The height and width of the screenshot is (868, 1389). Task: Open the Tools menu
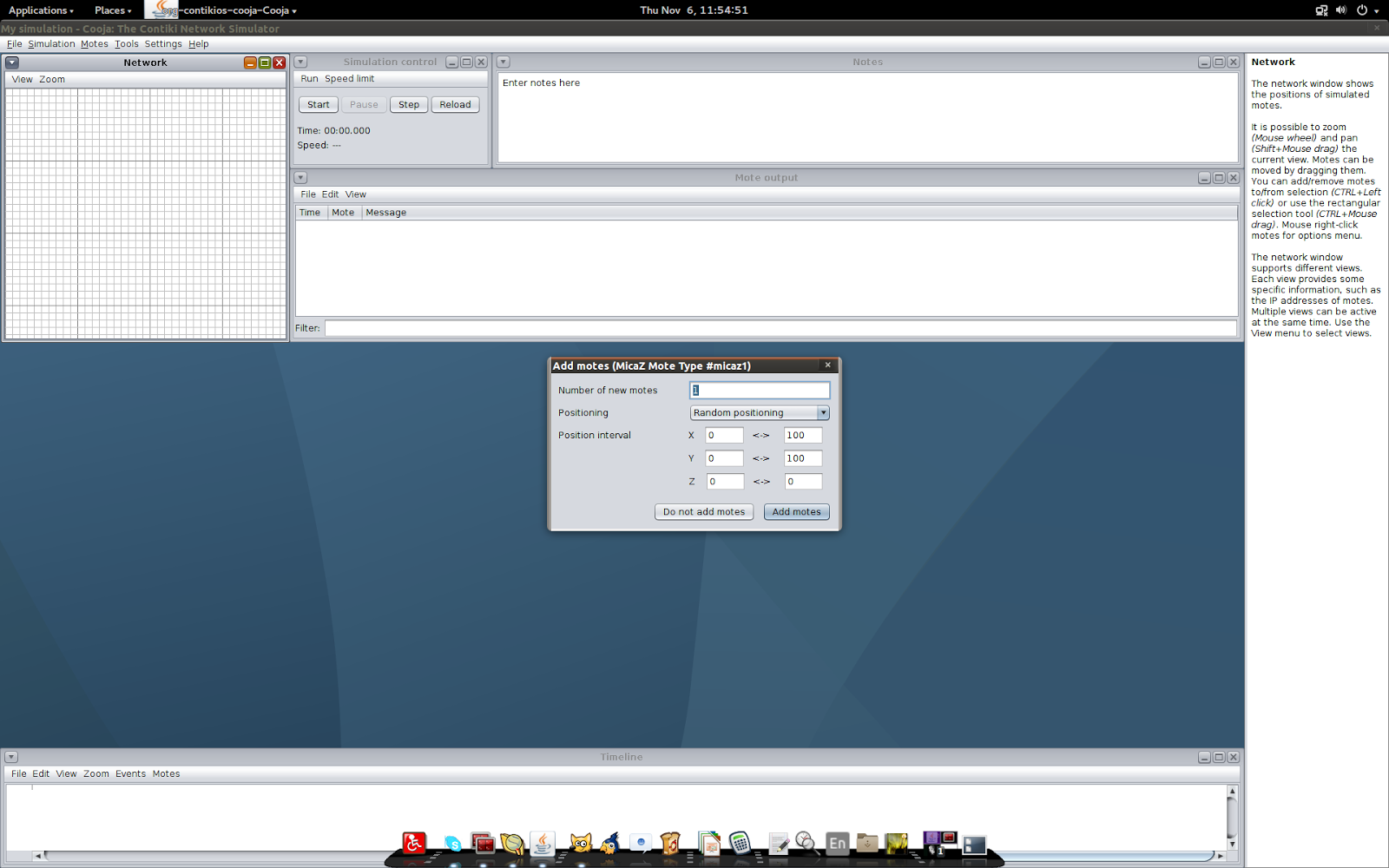(127, 44)
